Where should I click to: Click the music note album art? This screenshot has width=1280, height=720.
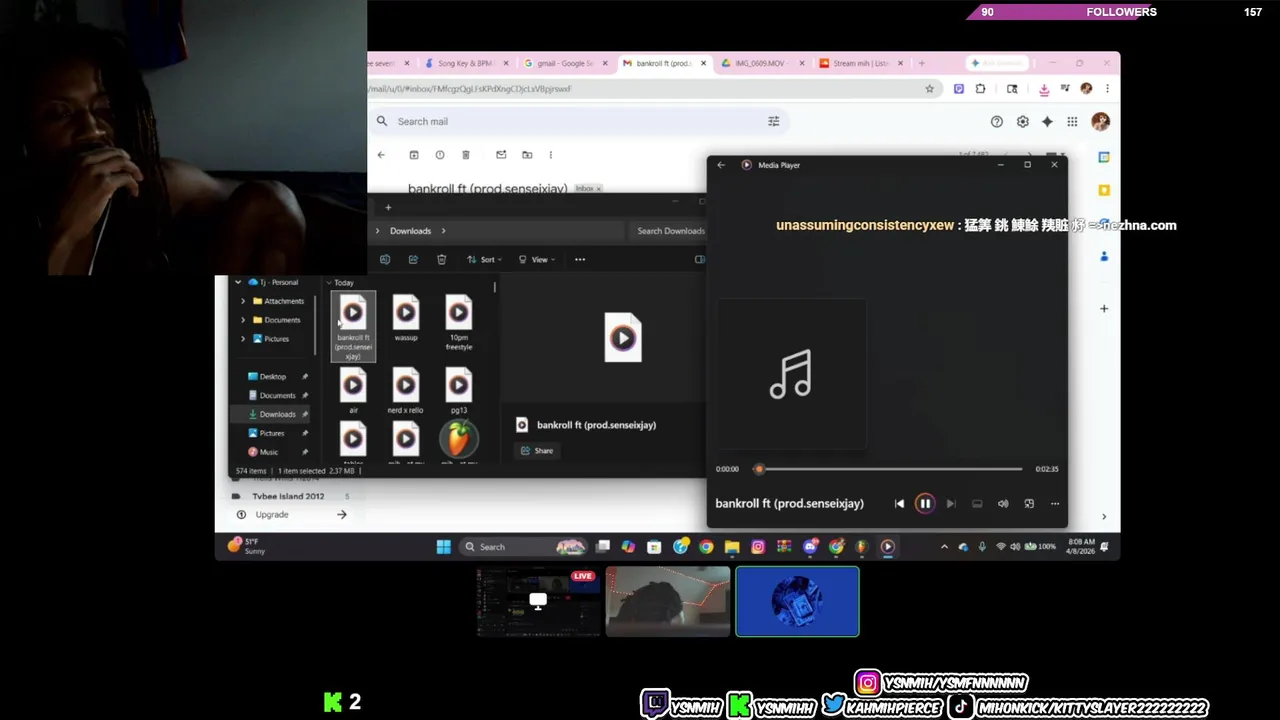click(791, 374)
